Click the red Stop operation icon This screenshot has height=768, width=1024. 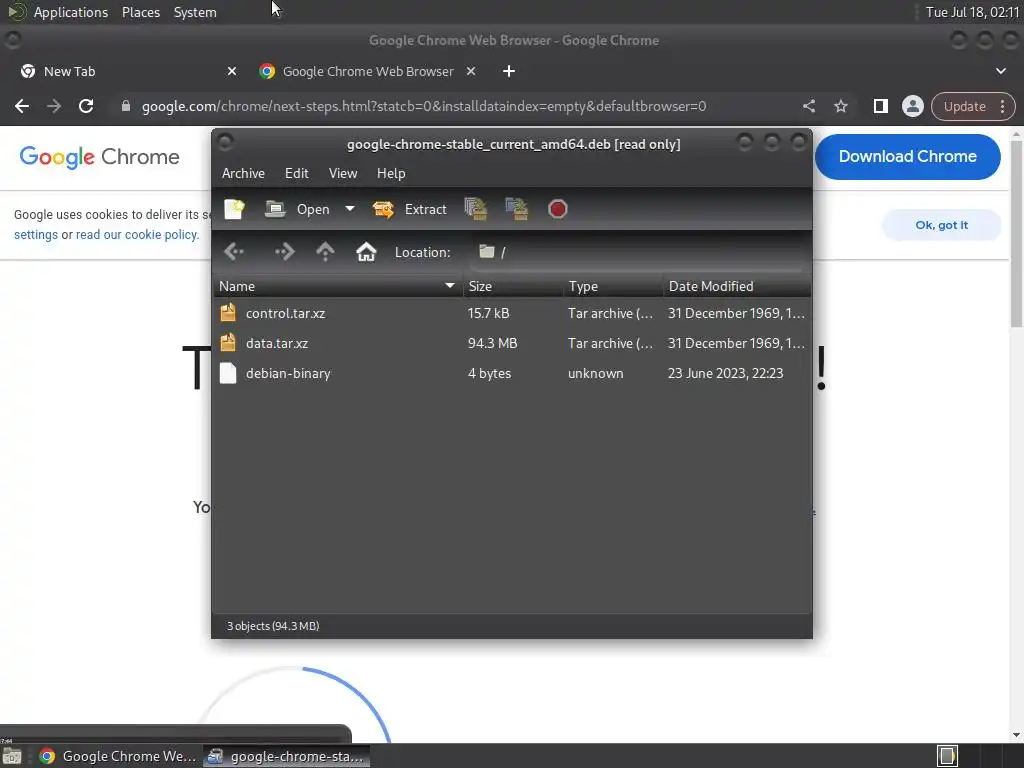pyautogui.click(x=557, y=209)
